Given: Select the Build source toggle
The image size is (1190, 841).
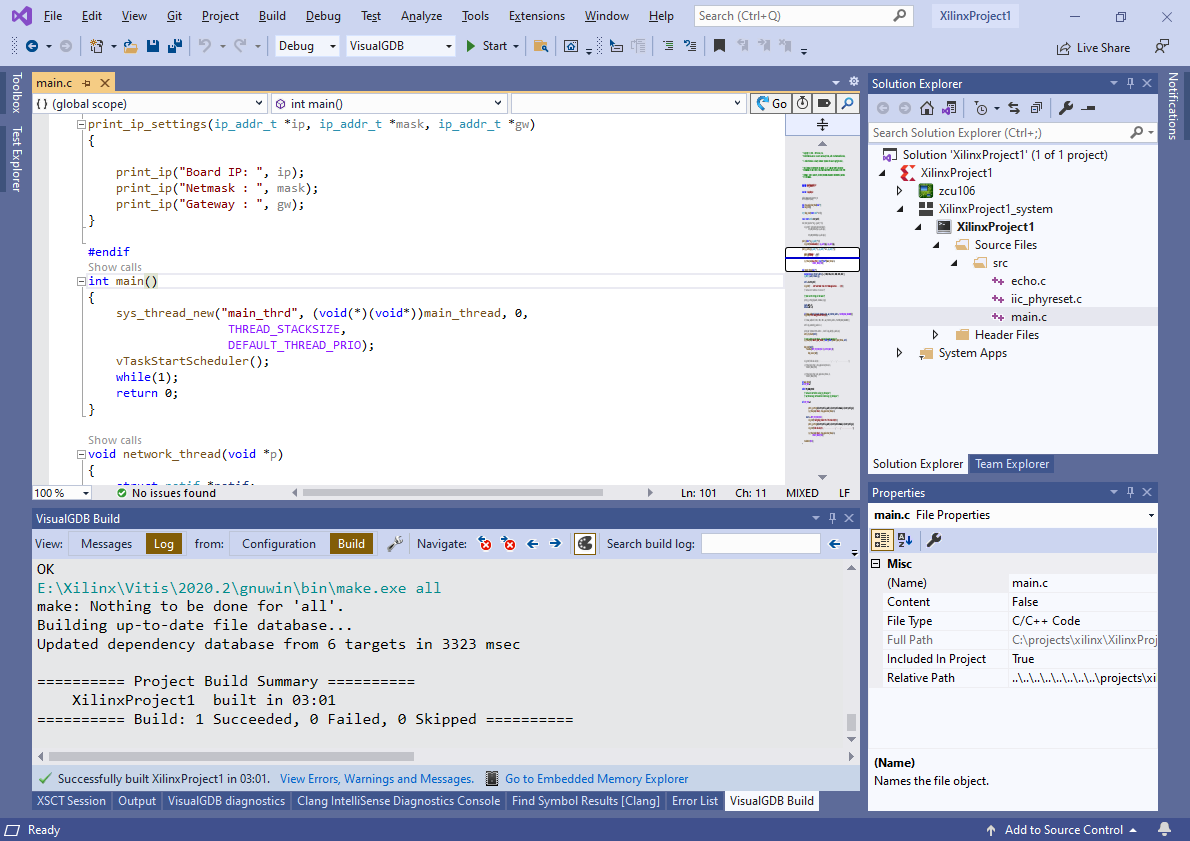Looking at the screenshot, I should point(351,543).
